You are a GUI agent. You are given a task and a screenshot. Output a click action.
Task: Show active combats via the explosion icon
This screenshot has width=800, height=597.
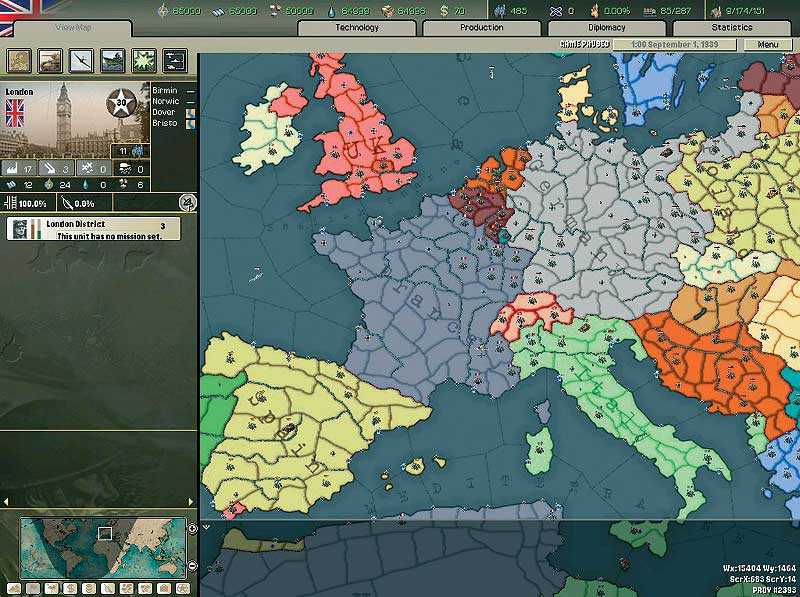(144, 61)
